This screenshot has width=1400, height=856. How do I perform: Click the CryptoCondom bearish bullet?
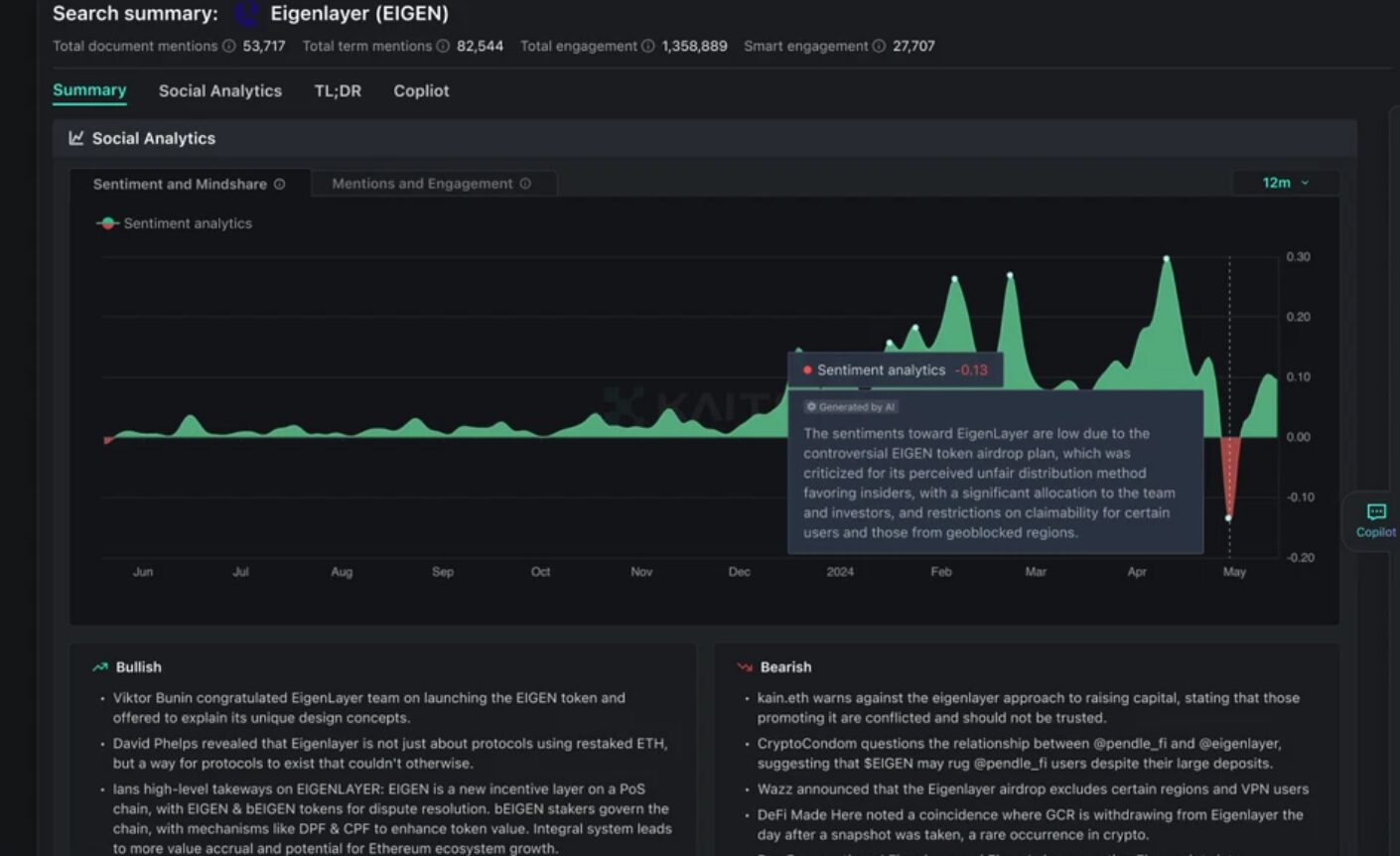[x=1020, y=753]
